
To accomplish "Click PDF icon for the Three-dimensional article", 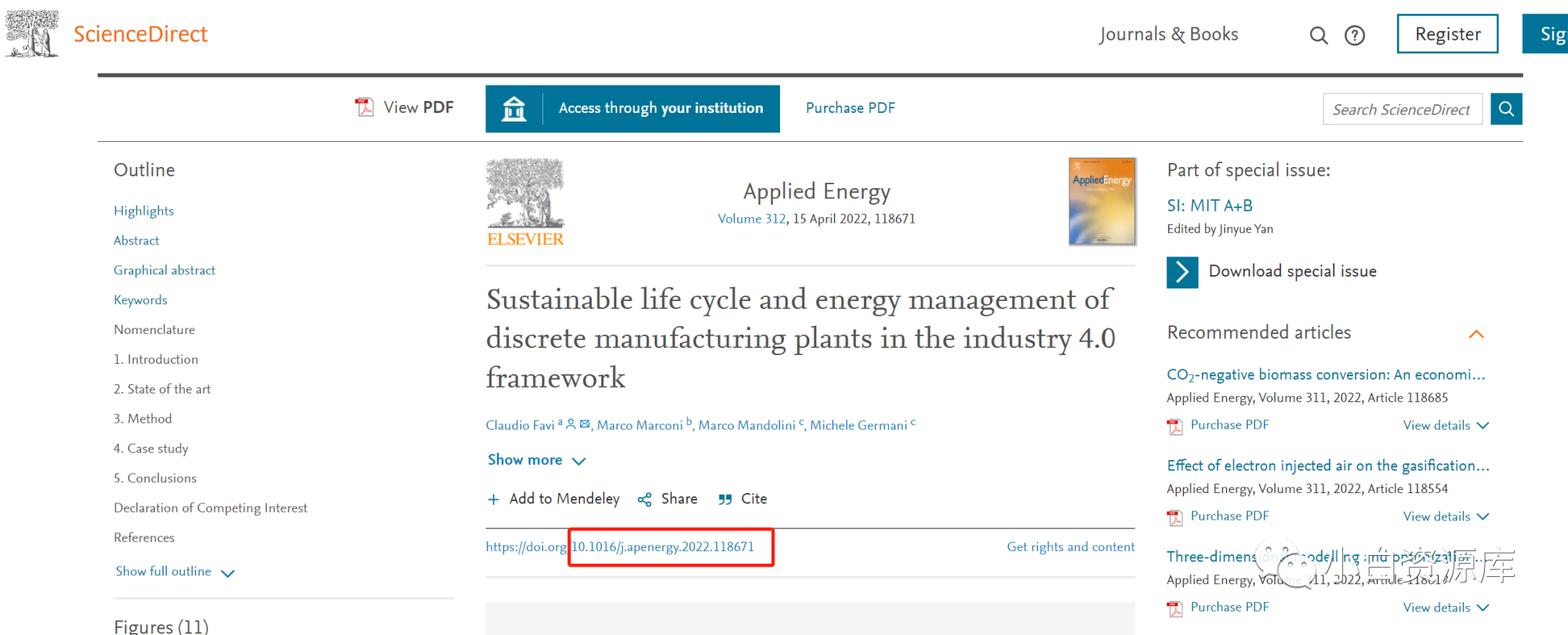I will coord(1174,608).
